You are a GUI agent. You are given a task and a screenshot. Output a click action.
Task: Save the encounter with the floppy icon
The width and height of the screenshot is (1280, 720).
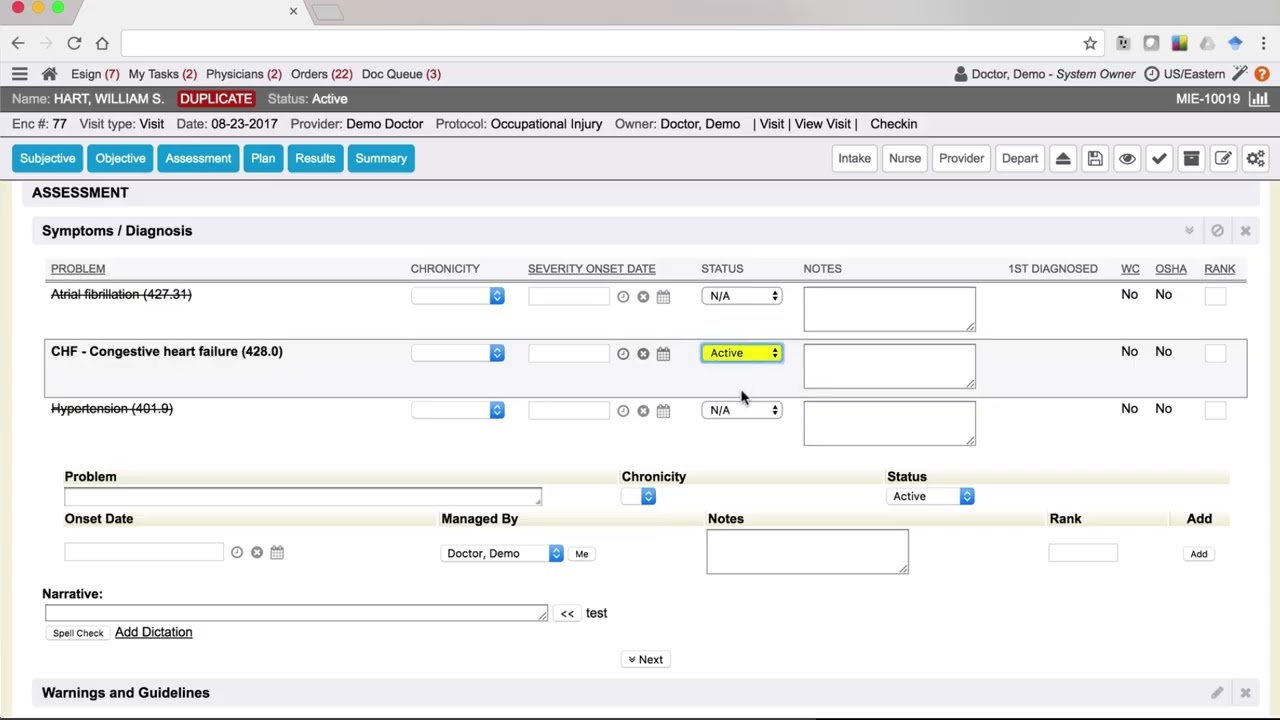coord(1095,158)
